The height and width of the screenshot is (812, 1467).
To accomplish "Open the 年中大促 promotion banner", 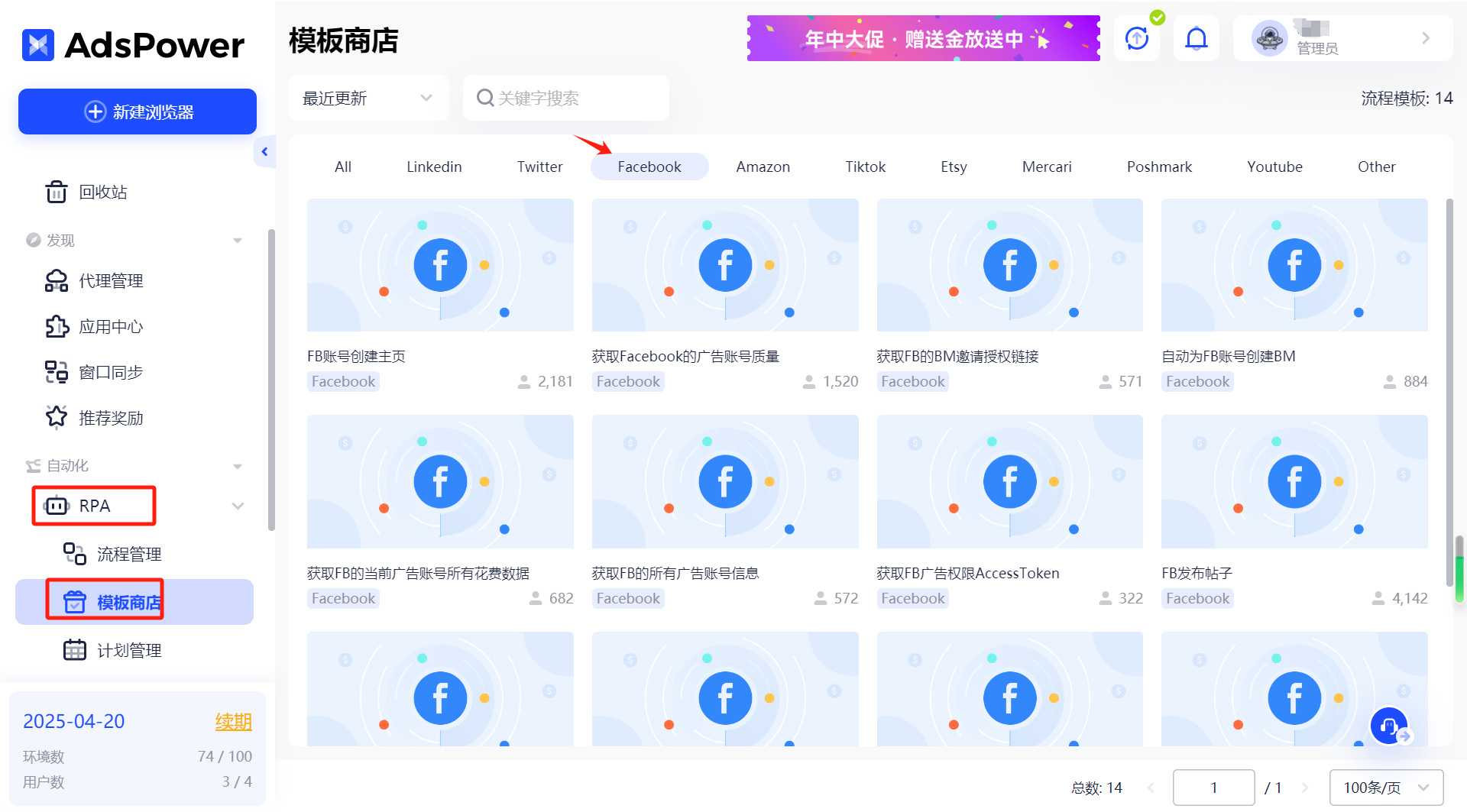I will pyautogui.click(x=924, y=38).
